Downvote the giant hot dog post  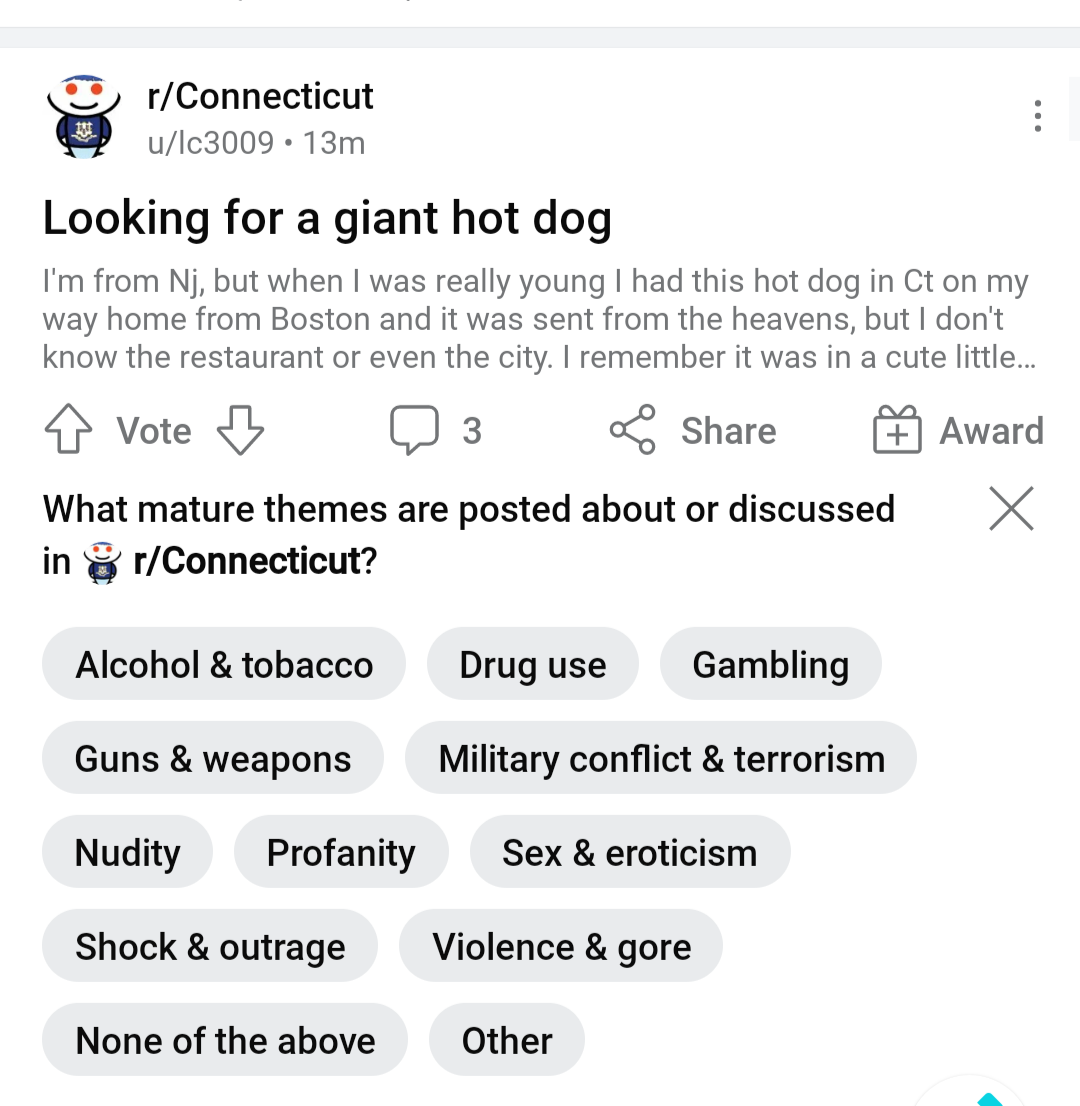pos(240,431)
